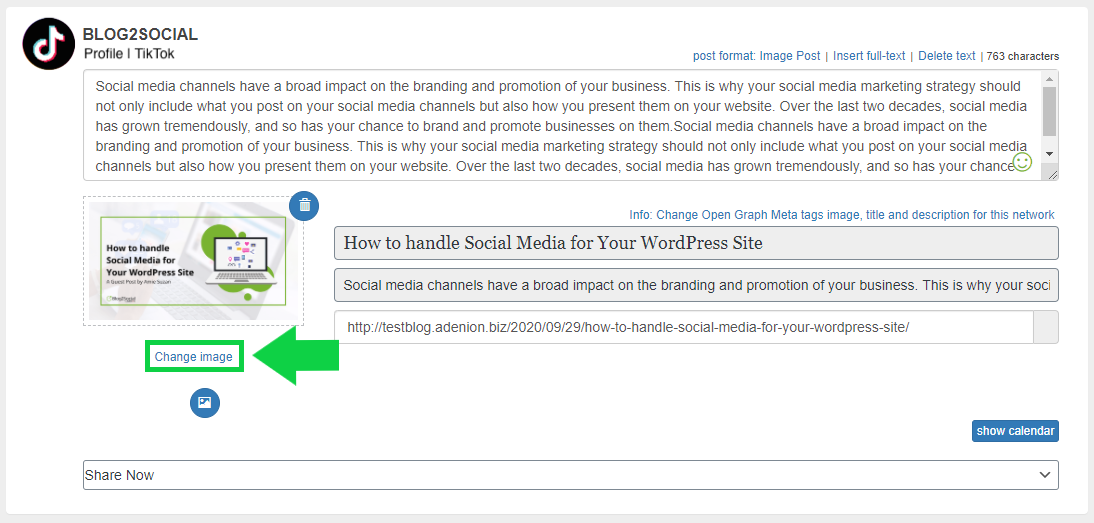
Task: Click the Change image link
Action: (193, 356)
